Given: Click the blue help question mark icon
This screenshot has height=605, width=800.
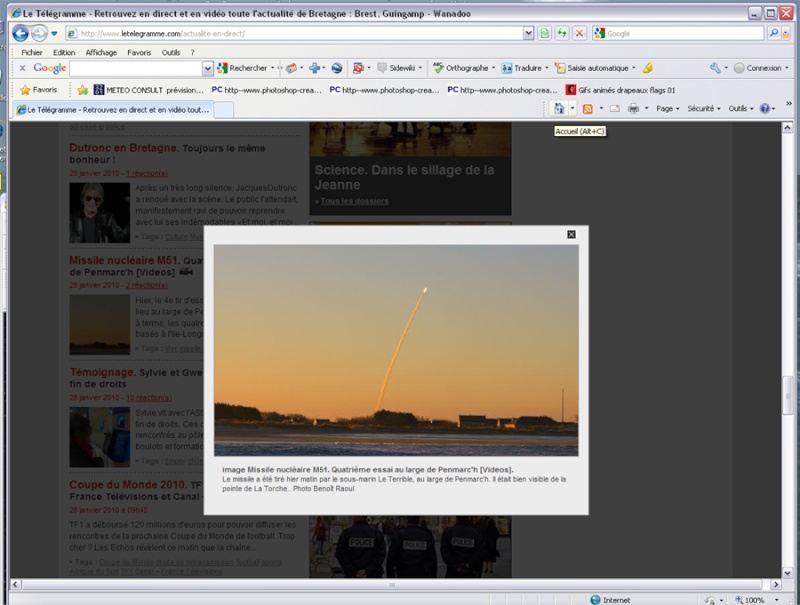Looking at the screenshot, I should pos(764,109).
